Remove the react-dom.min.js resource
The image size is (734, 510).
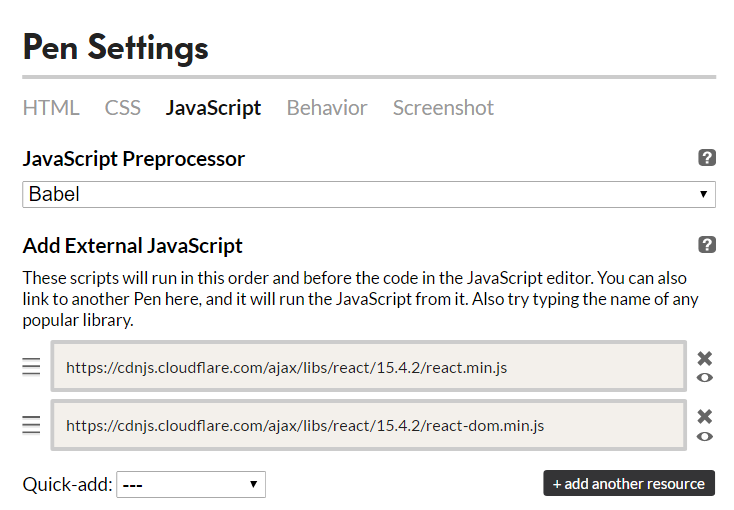705,416
